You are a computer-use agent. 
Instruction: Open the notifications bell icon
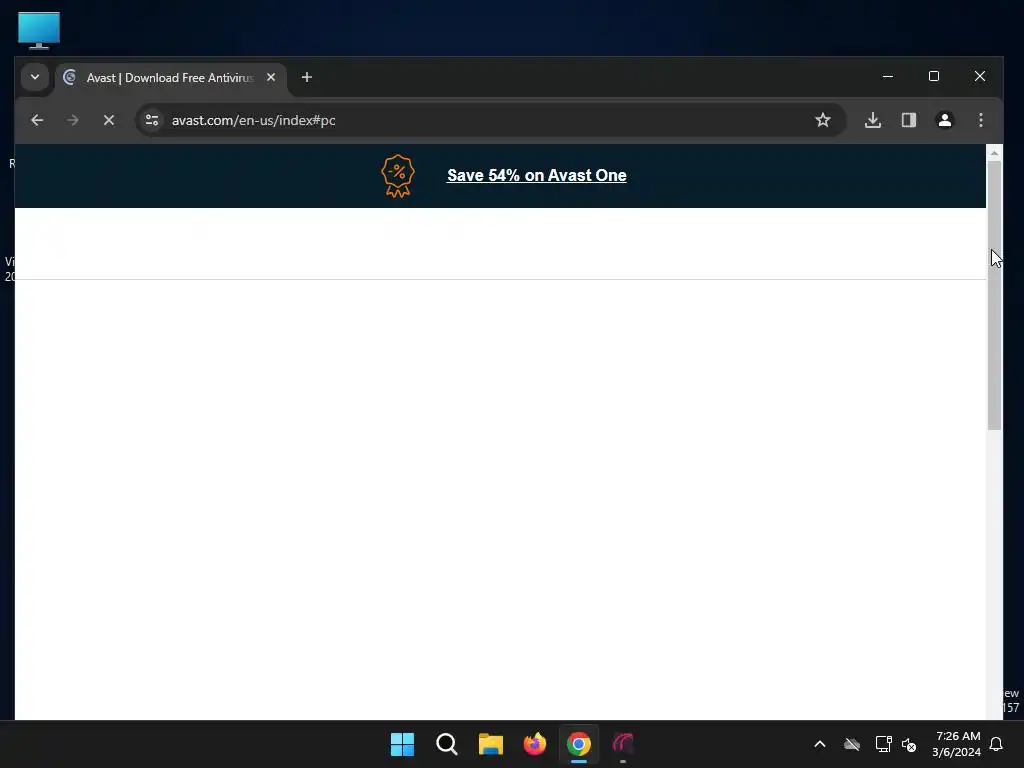(997, 744)
